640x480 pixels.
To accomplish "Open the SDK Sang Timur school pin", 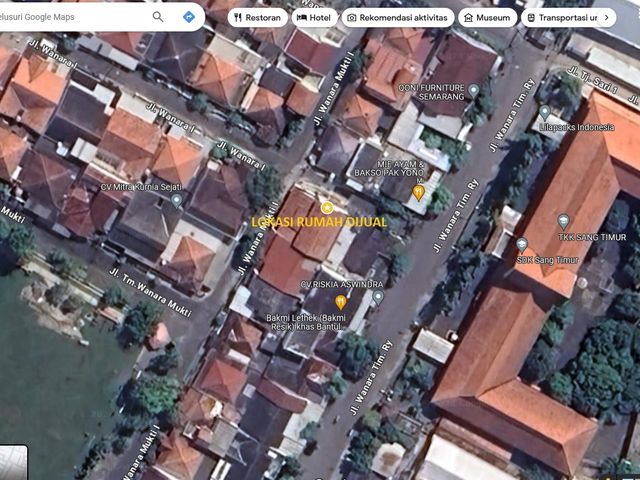I will point(522,245).
